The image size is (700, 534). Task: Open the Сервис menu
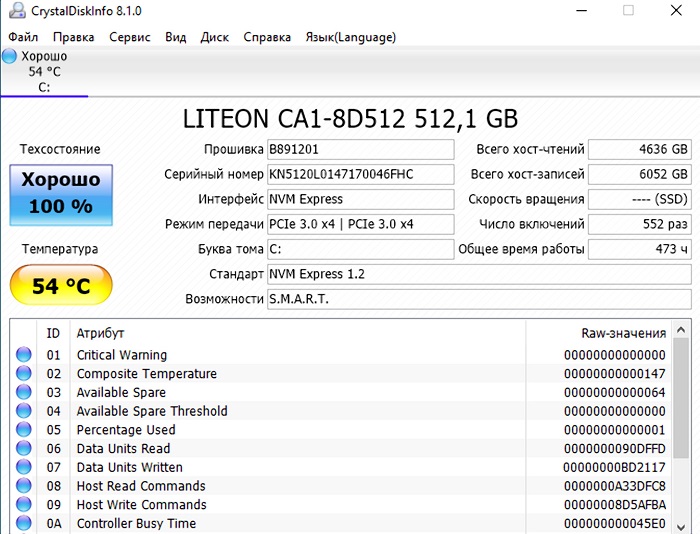click(130, 37)
